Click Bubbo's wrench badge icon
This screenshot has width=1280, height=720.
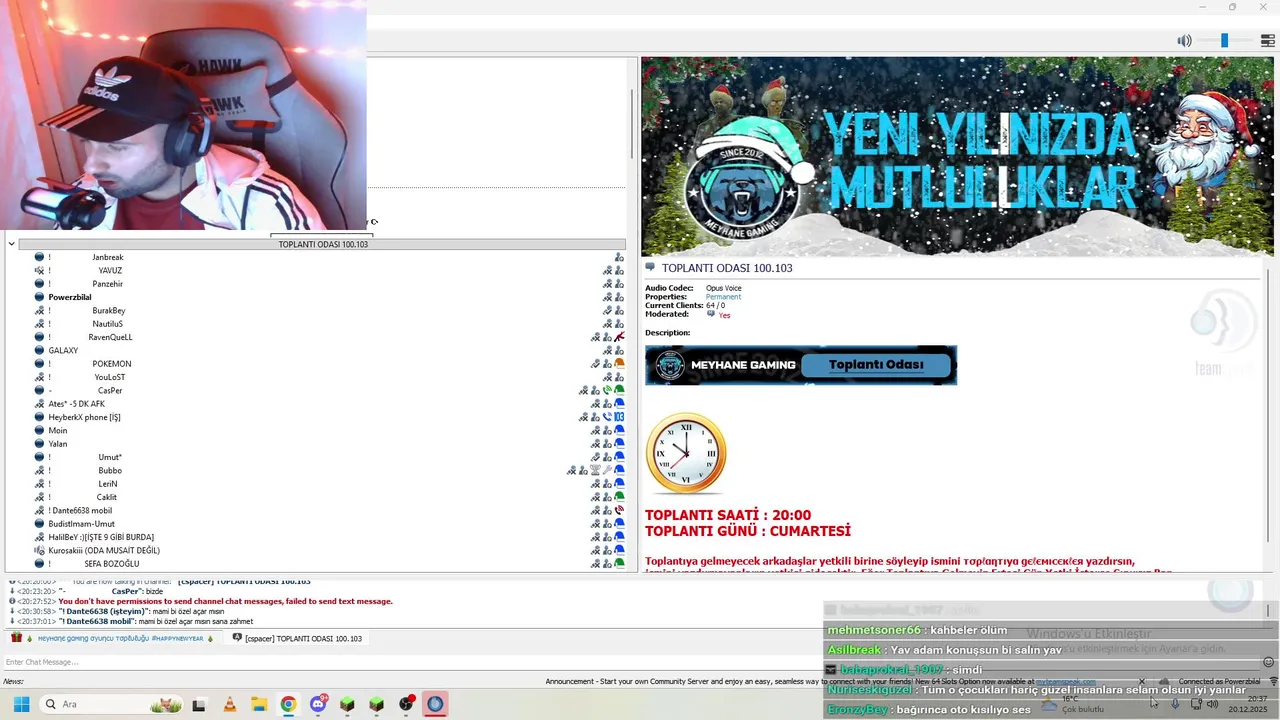tap(607, 470)
